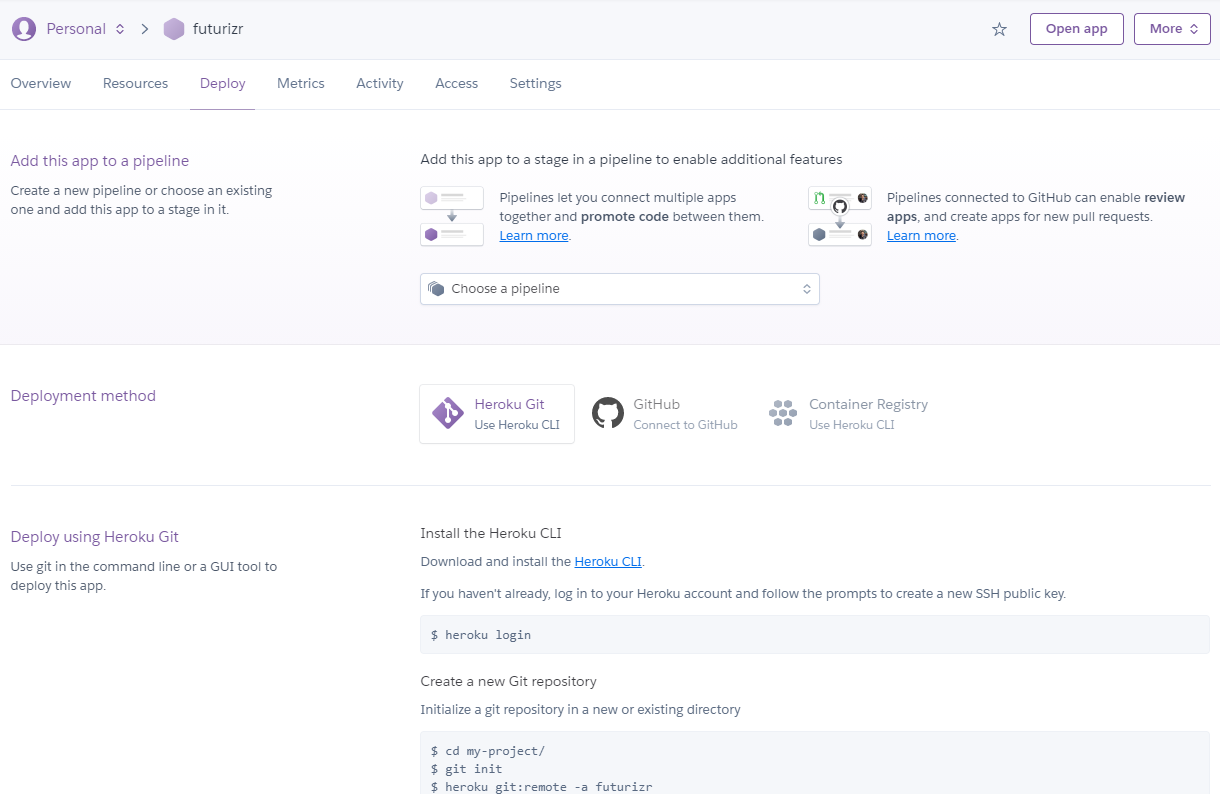Choose Container Registry deployment method
1220x794 pixels.
pos(848,414)
